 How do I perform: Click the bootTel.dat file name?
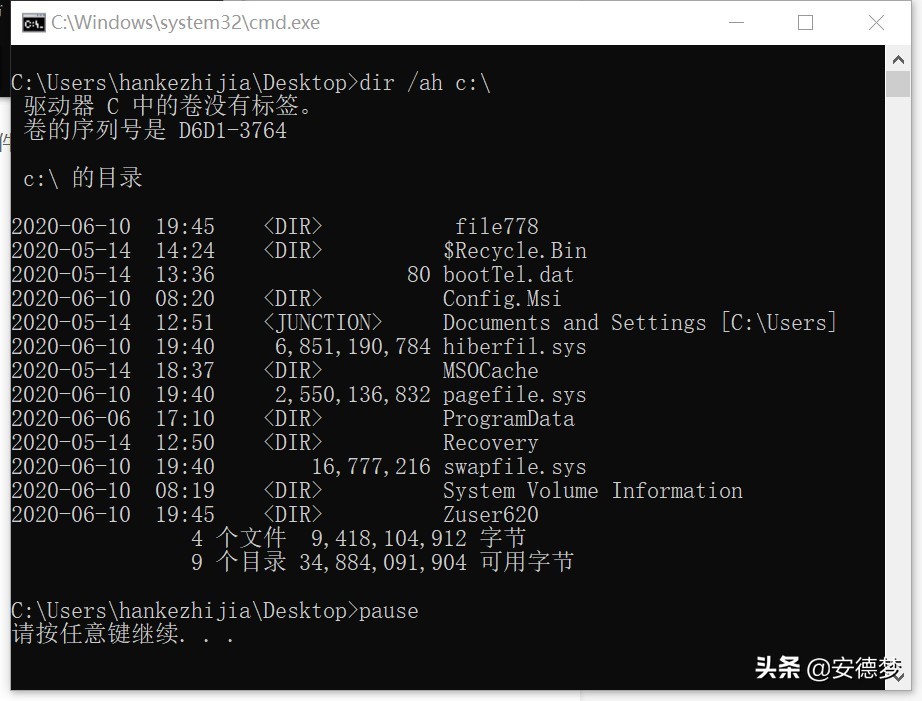[508, 275]
